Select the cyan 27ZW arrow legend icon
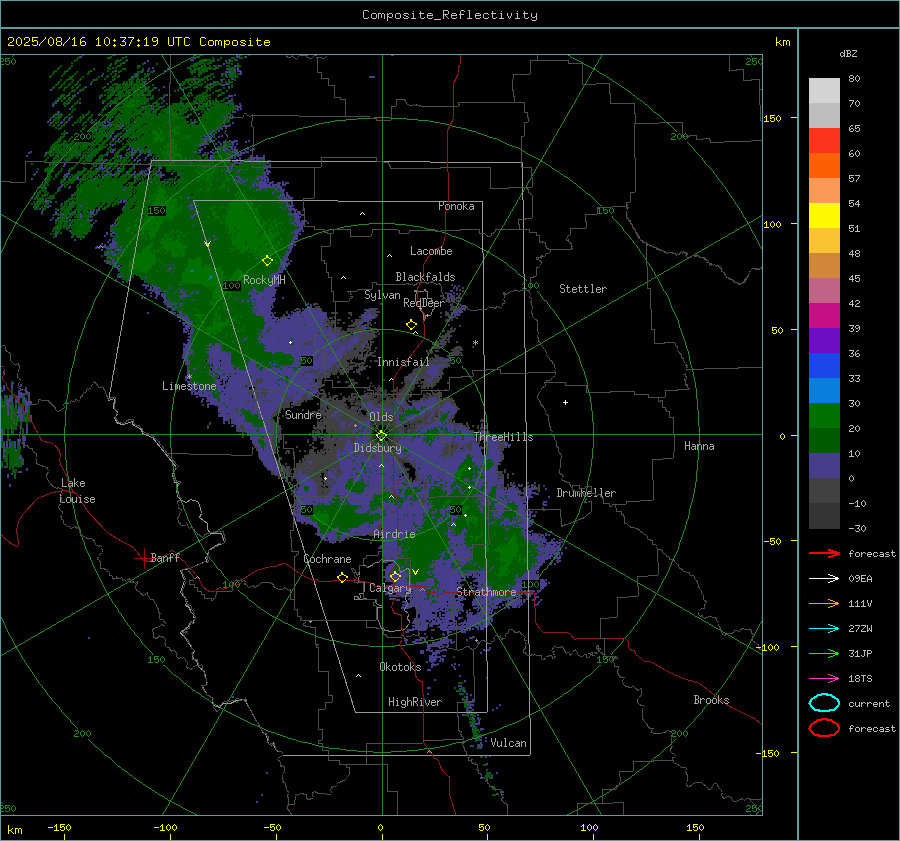900x841 pixels. (824, 629)
